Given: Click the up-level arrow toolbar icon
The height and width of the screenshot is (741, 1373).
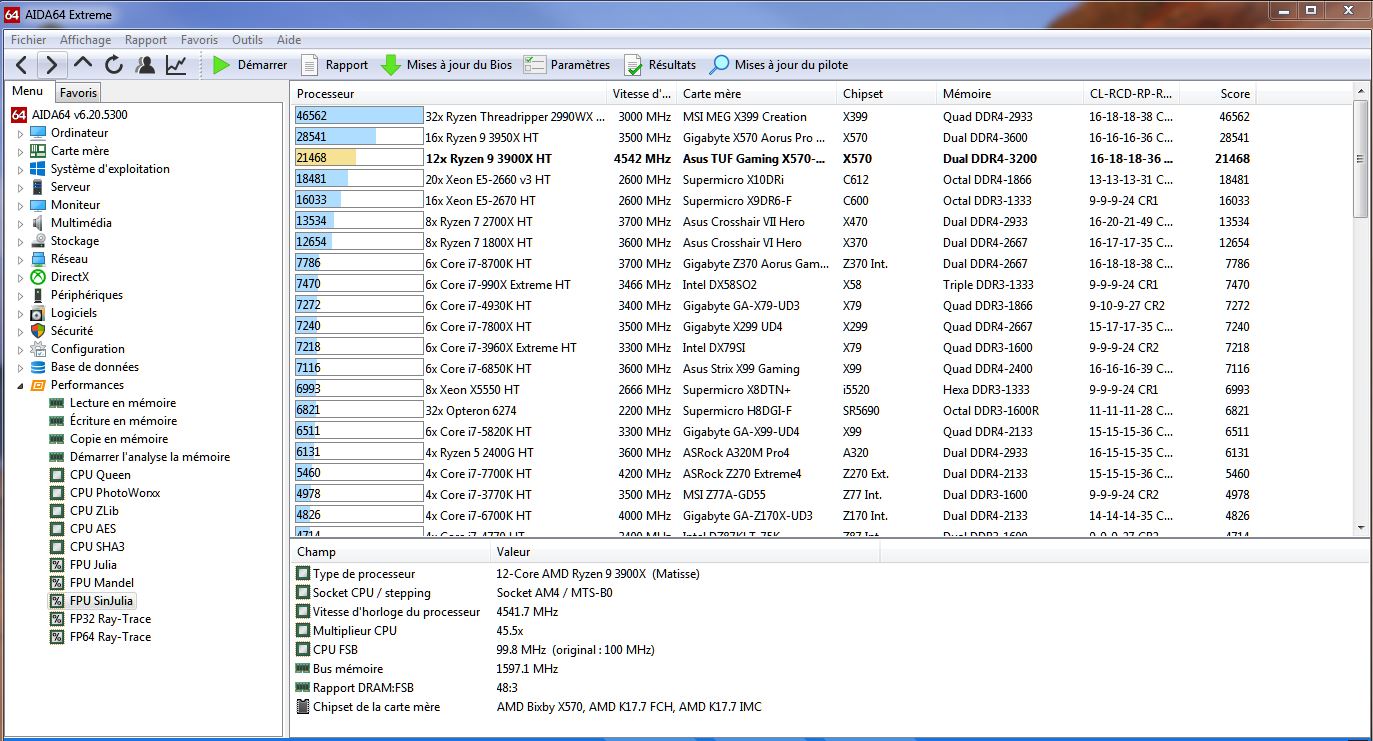Looking at the screenshot, I should [x=84, y=65].
